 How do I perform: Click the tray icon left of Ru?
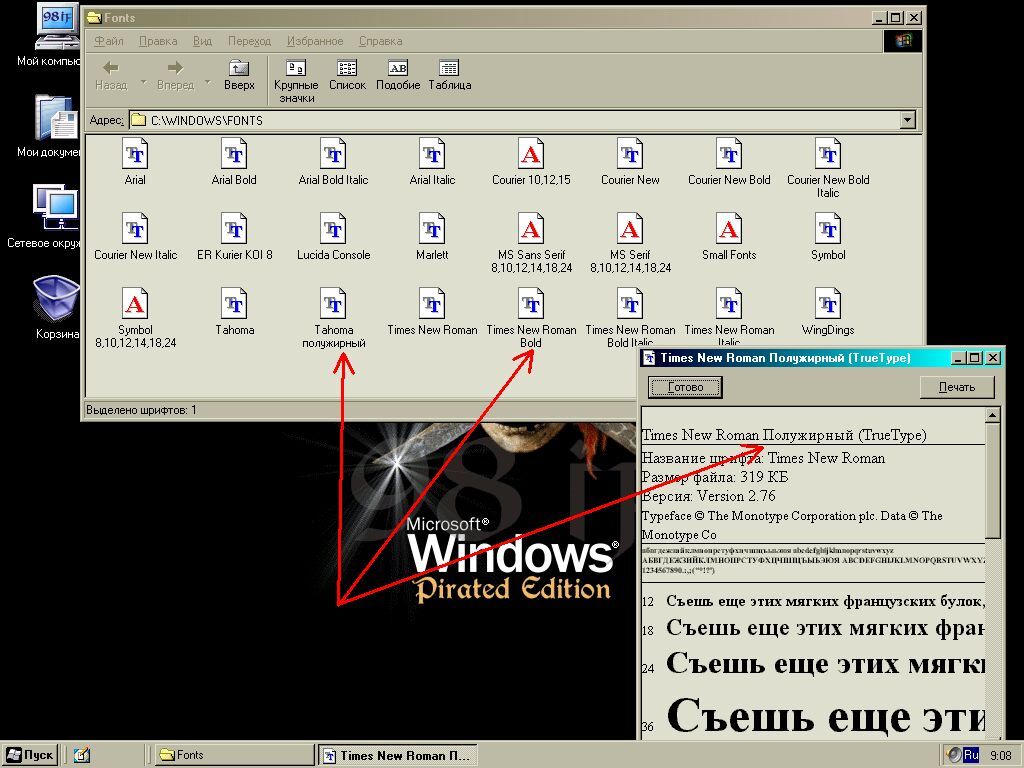954,755
